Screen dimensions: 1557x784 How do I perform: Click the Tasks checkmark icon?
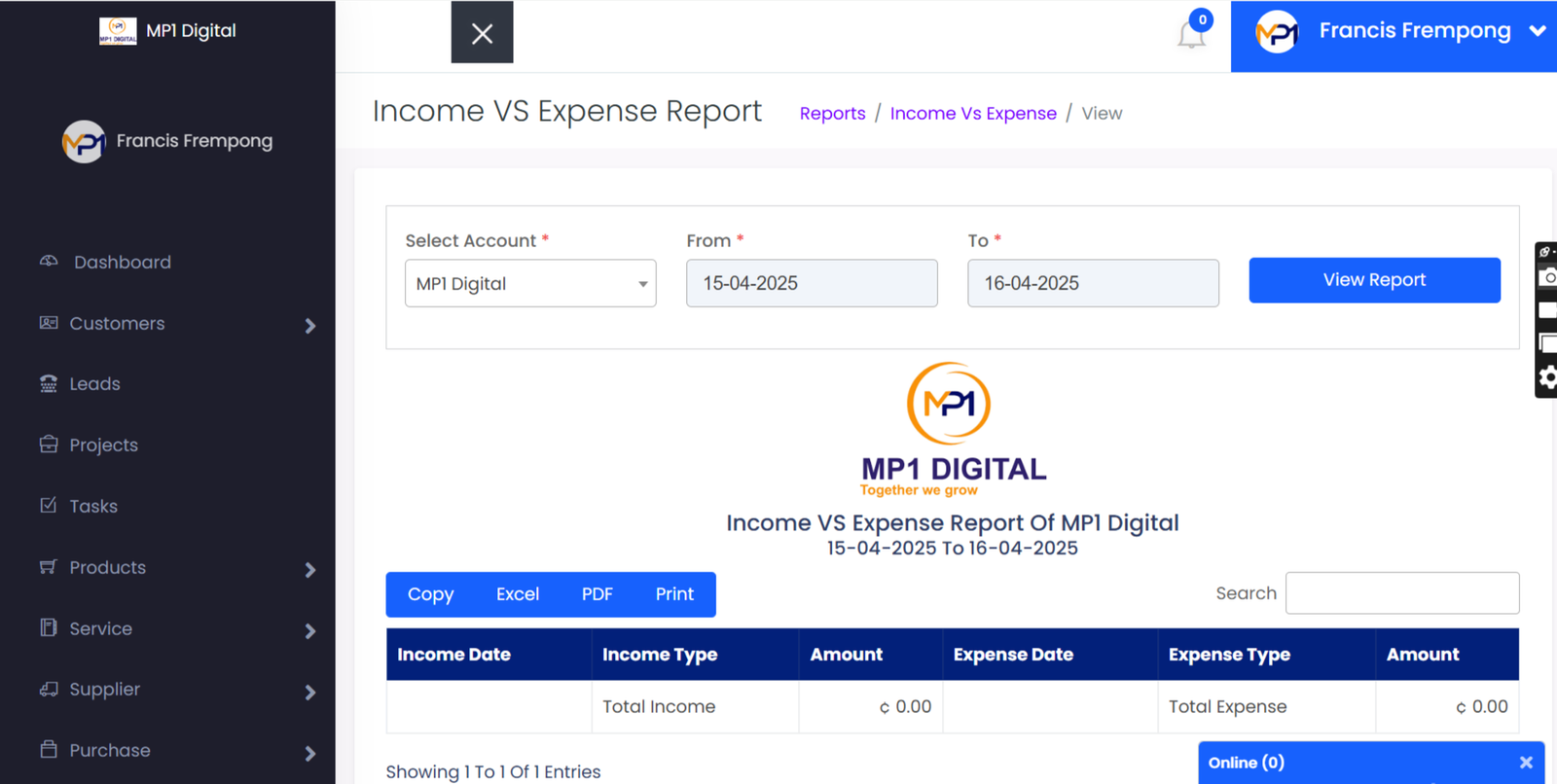(x=49, y=505)
